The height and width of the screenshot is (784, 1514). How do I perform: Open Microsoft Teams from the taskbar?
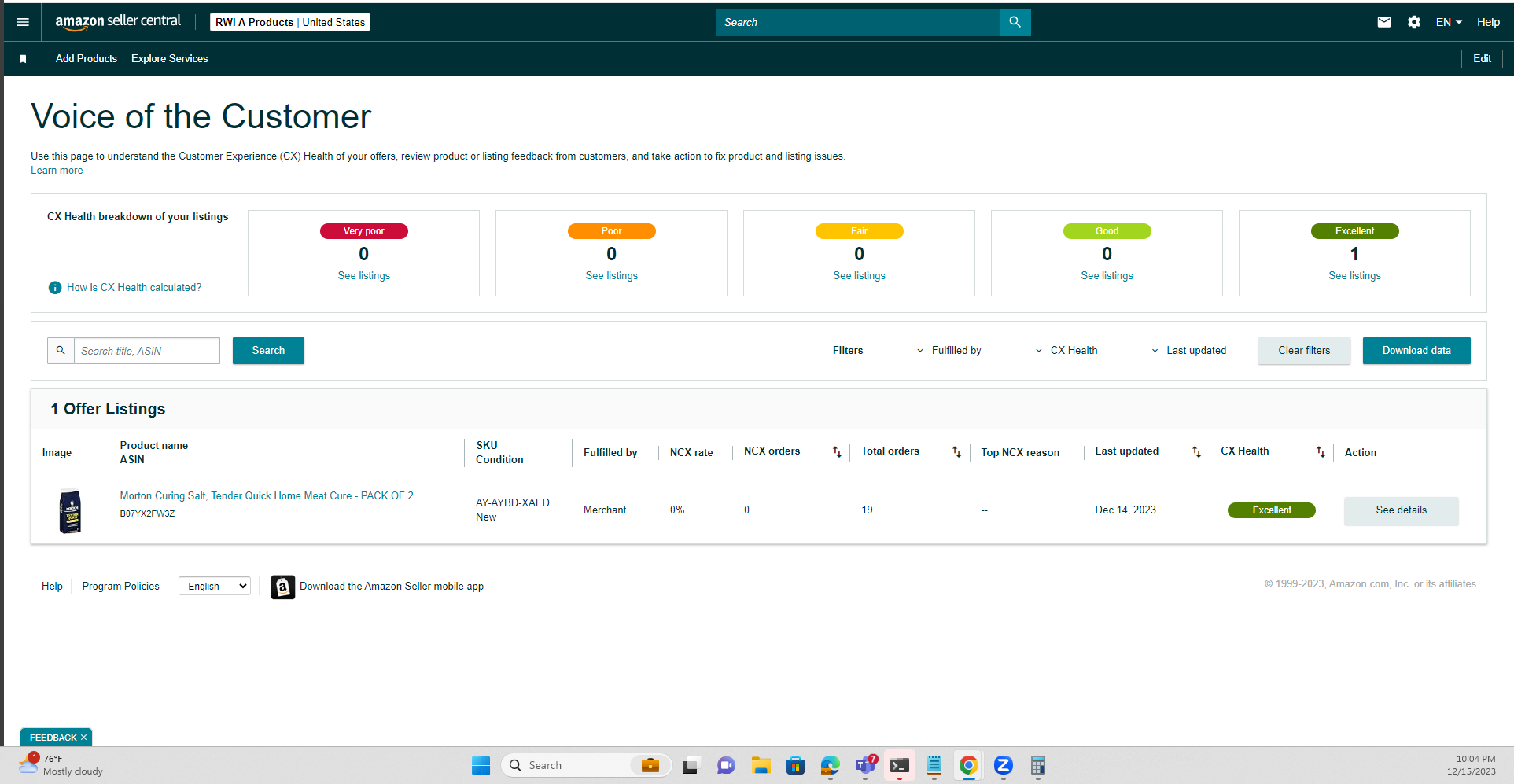[x=865, y=765]
